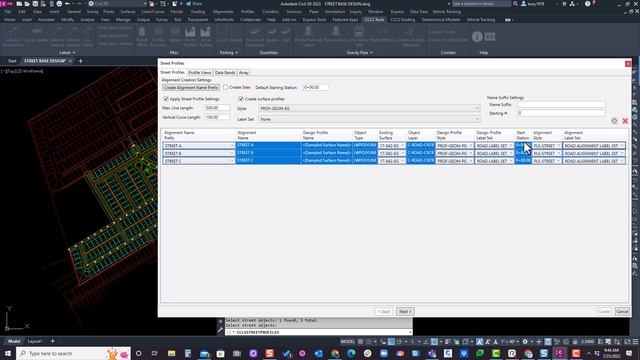
Task: Add a new layout with plus icon
Action: tap(52, 341)
